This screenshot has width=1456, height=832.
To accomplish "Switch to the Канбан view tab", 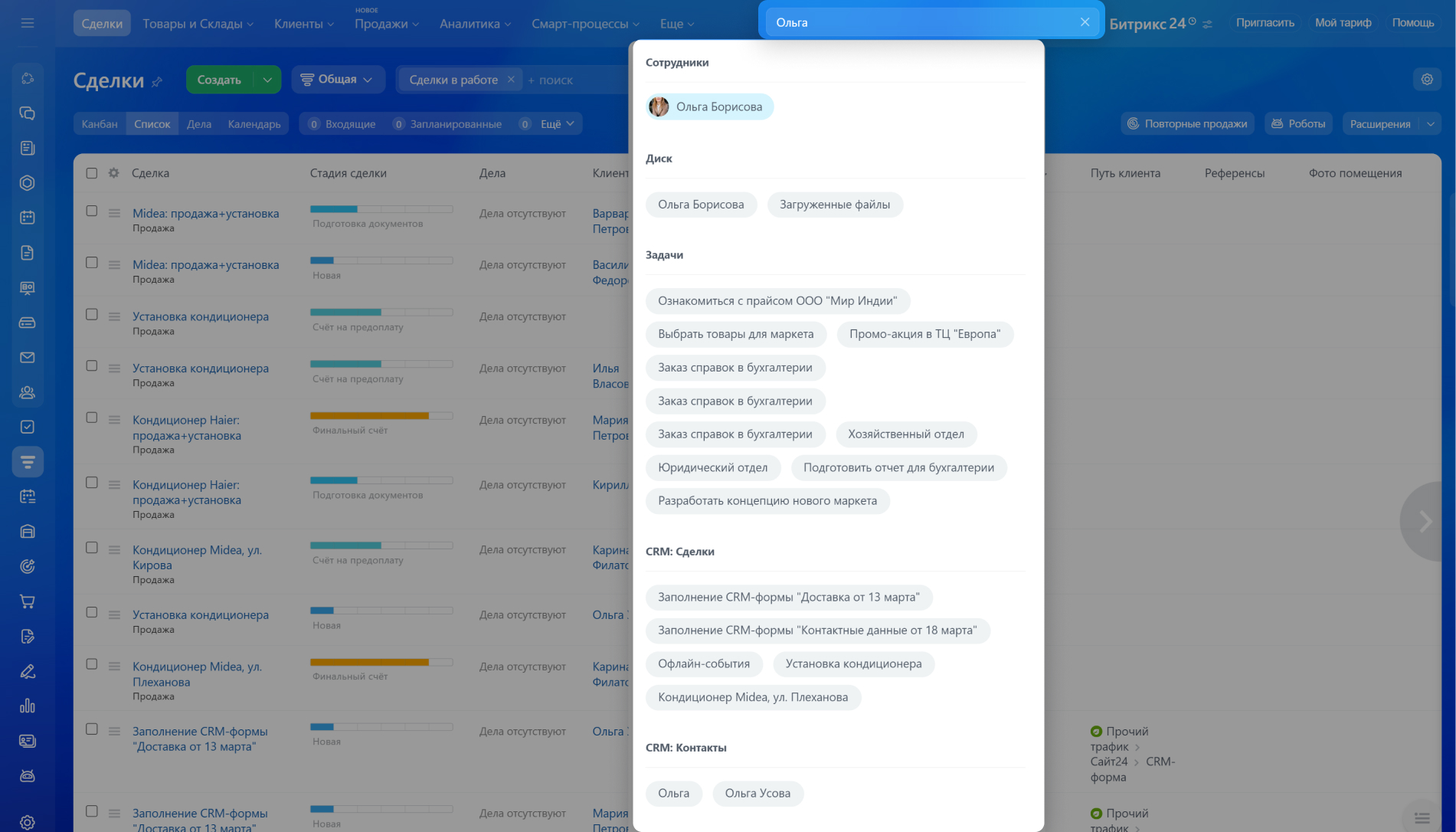I will [x=100, y=124].
